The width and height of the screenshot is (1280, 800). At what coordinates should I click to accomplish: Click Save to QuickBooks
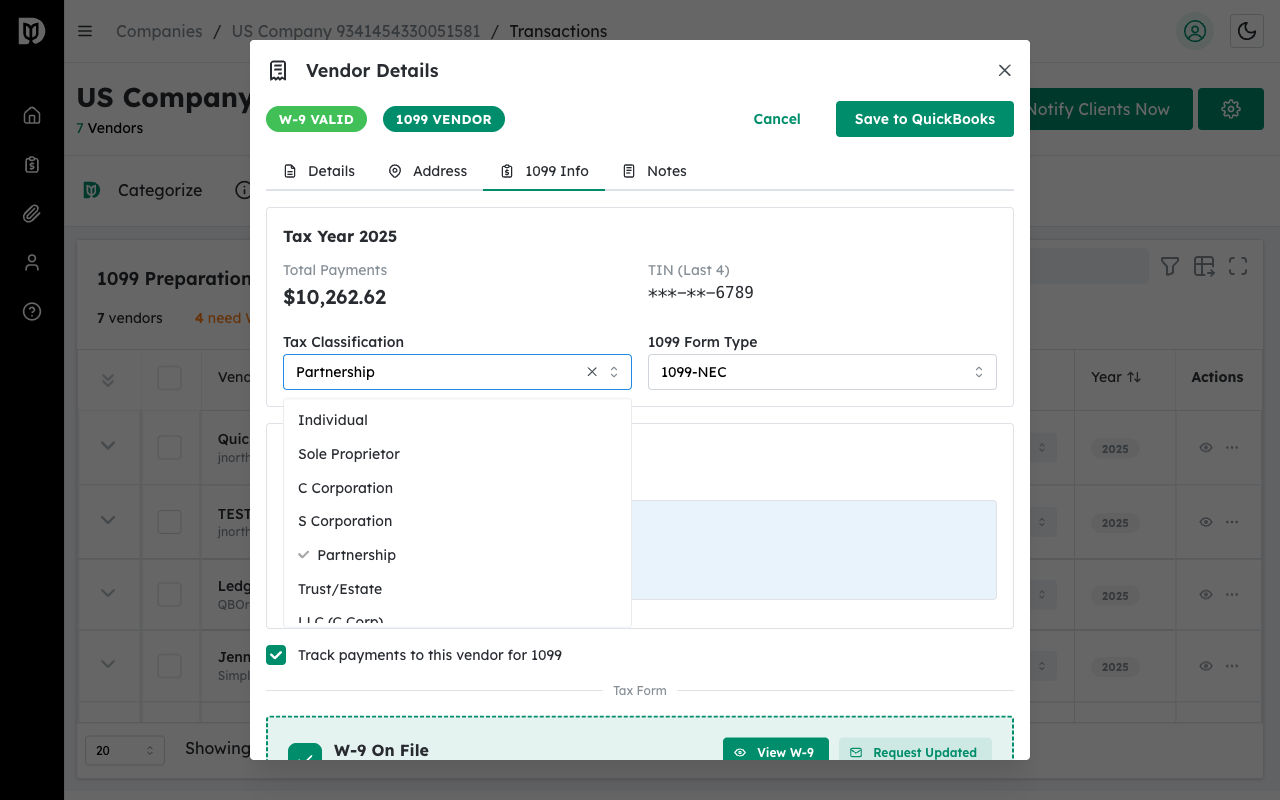click(x=924, y=118)
